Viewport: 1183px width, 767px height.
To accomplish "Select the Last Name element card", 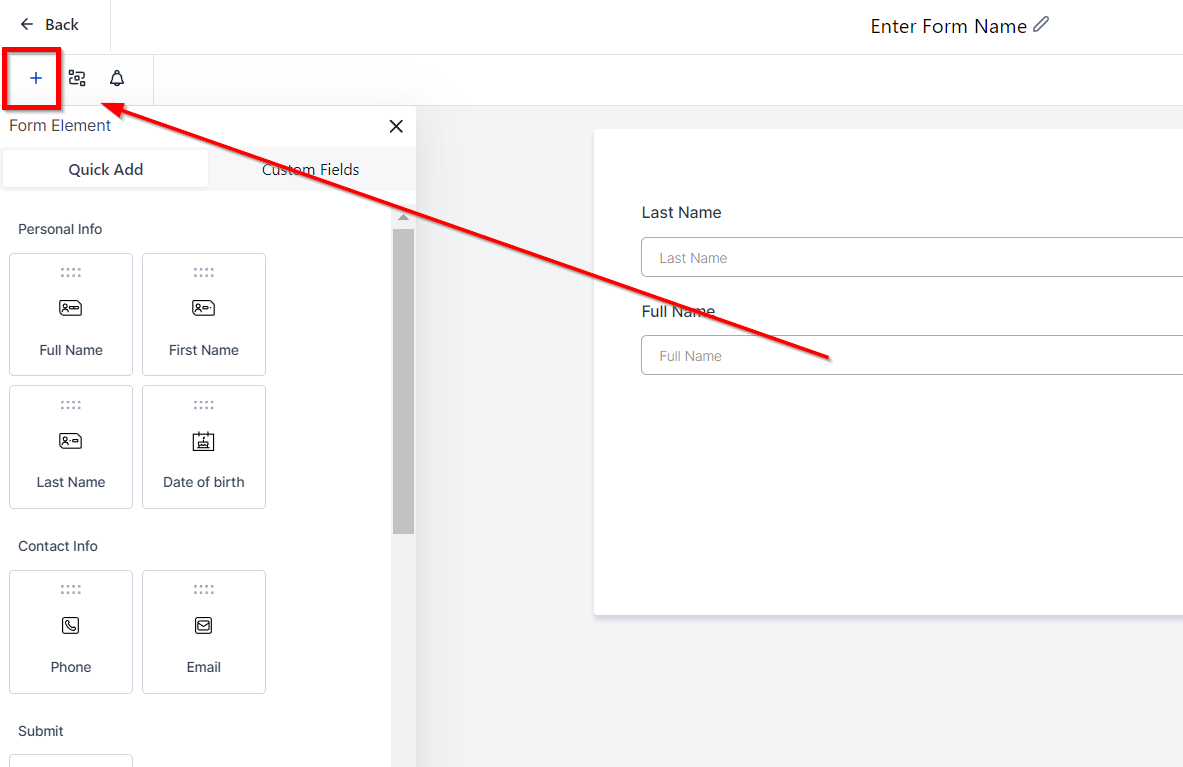I will (x=71, y=447).
